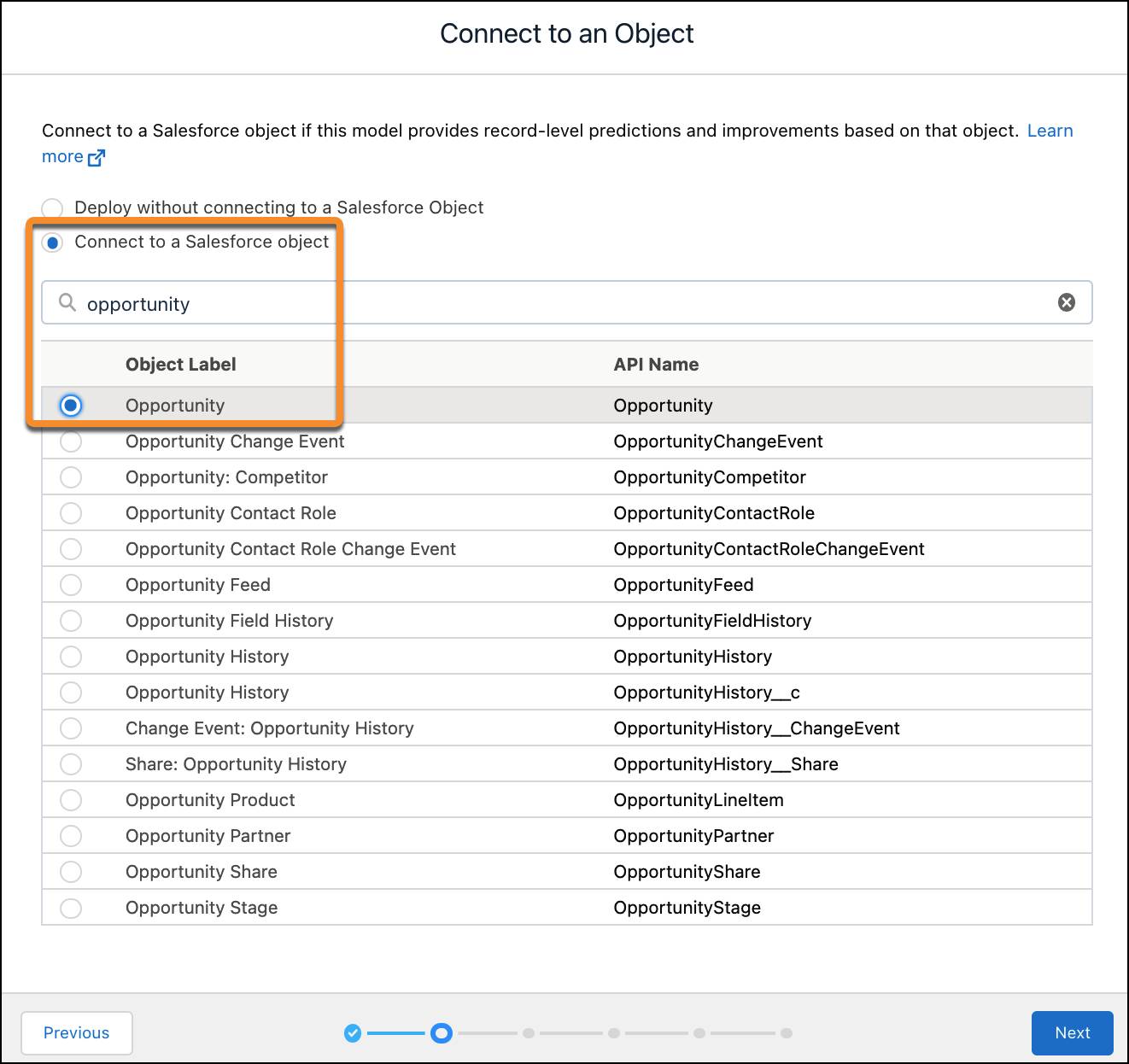Click the search magnifier icon
The image size is (1129, 1064).
[67, 302]
